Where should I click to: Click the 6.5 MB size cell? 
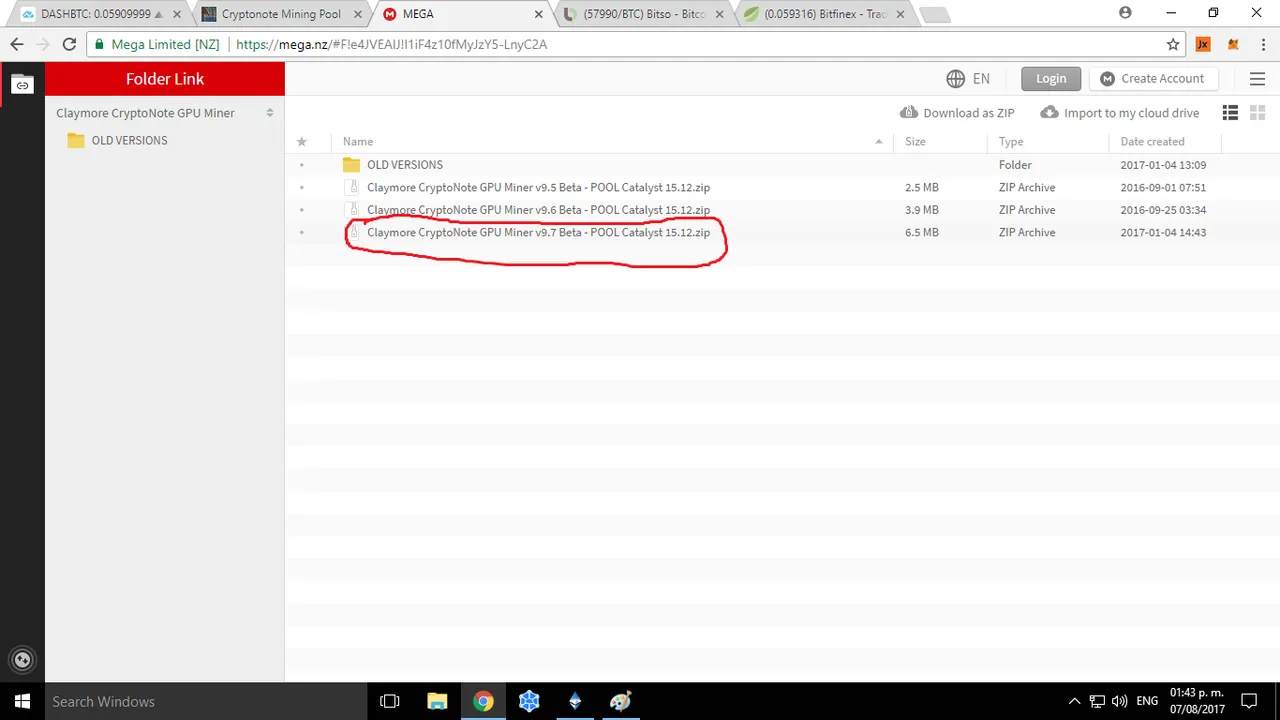(x=921, y=232)
